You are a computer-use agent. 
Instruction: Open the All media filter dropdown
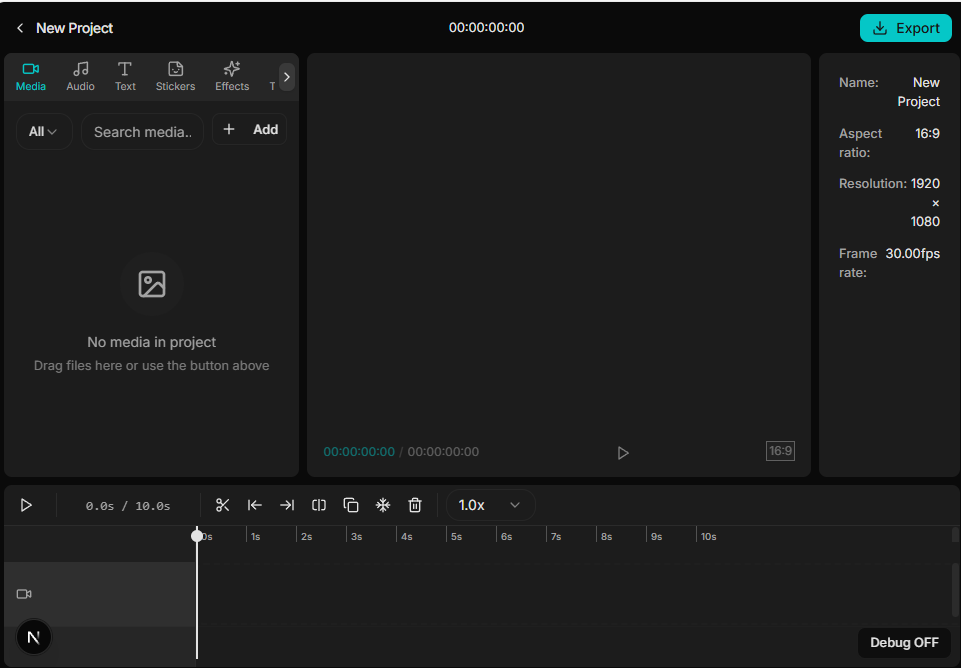pyautogui.click(x=44, y=131)
